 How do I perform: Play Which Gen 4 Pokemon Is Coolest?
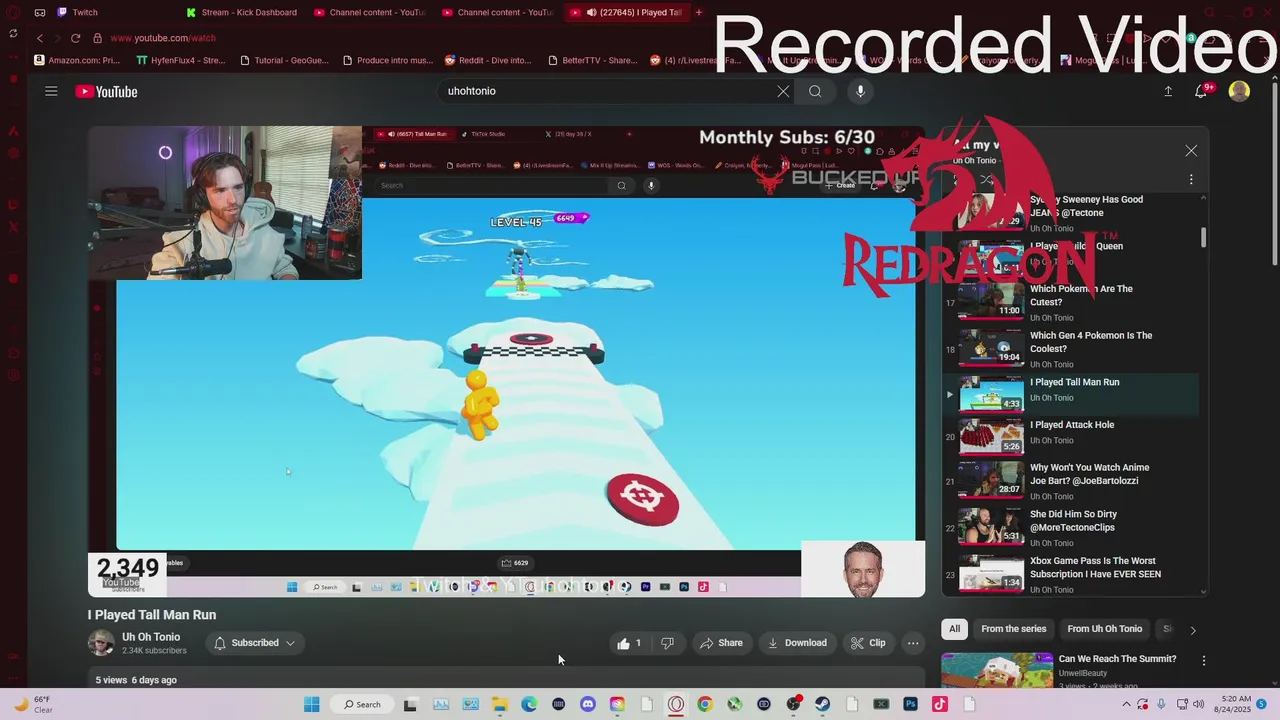pos(1070,349)
